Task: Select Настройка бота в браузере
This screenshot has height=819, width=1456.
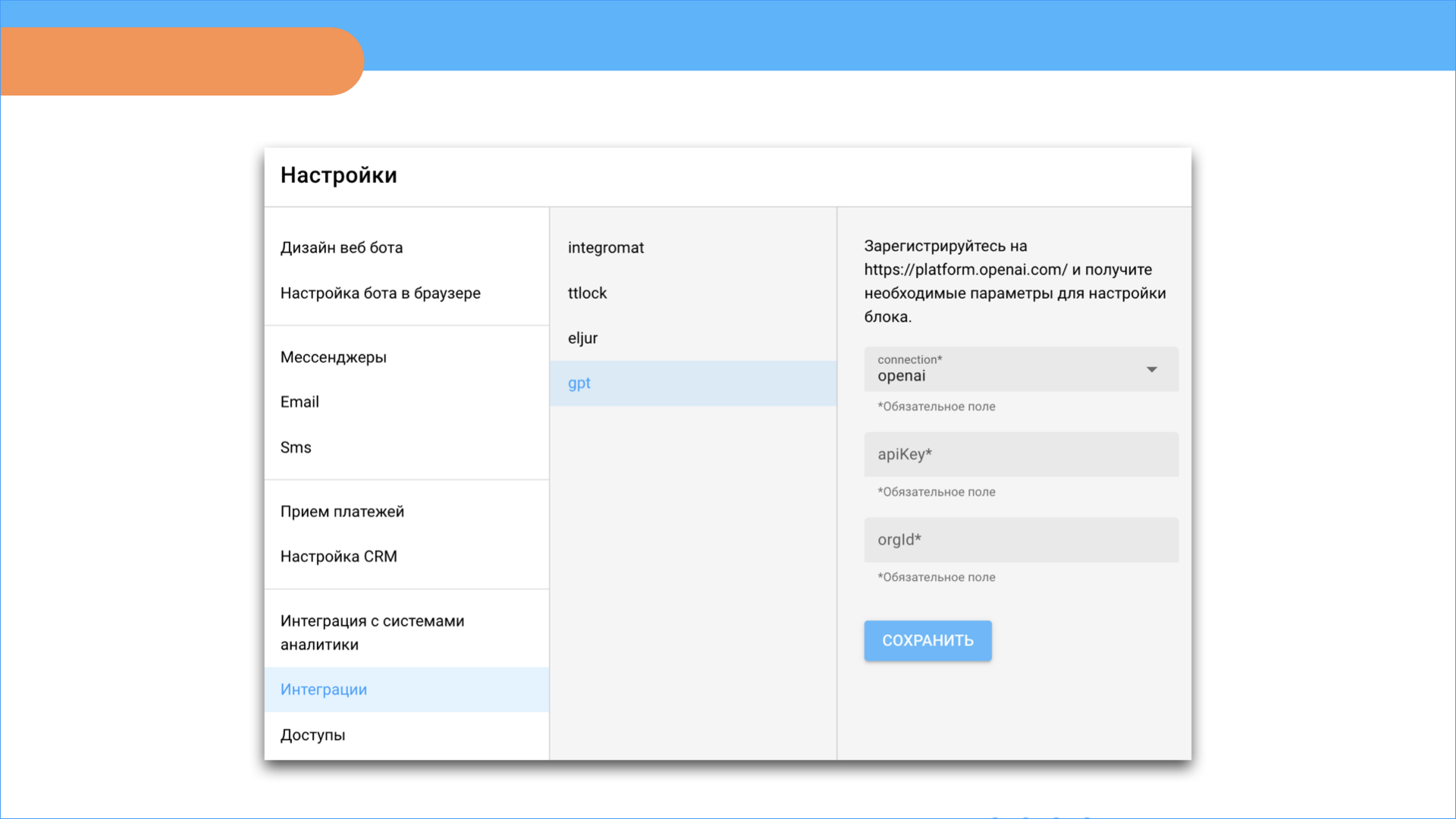Action: coord(406,293)
